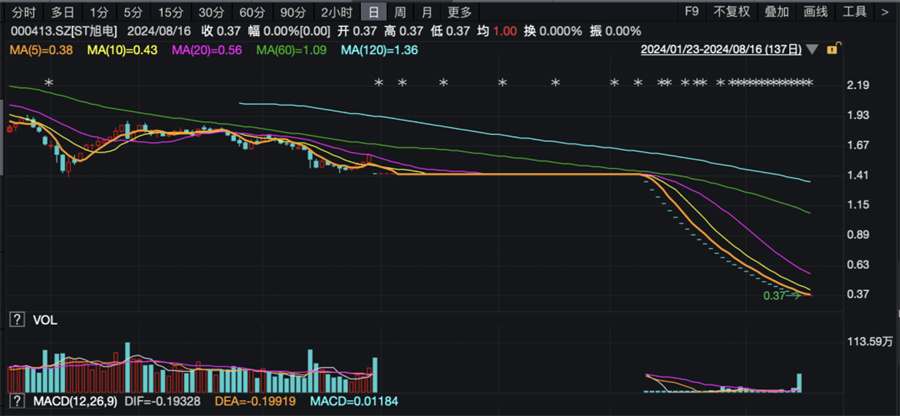Click the leftmost lone asterisk event marker
The image size is (900, 416).
coord(49,83)
